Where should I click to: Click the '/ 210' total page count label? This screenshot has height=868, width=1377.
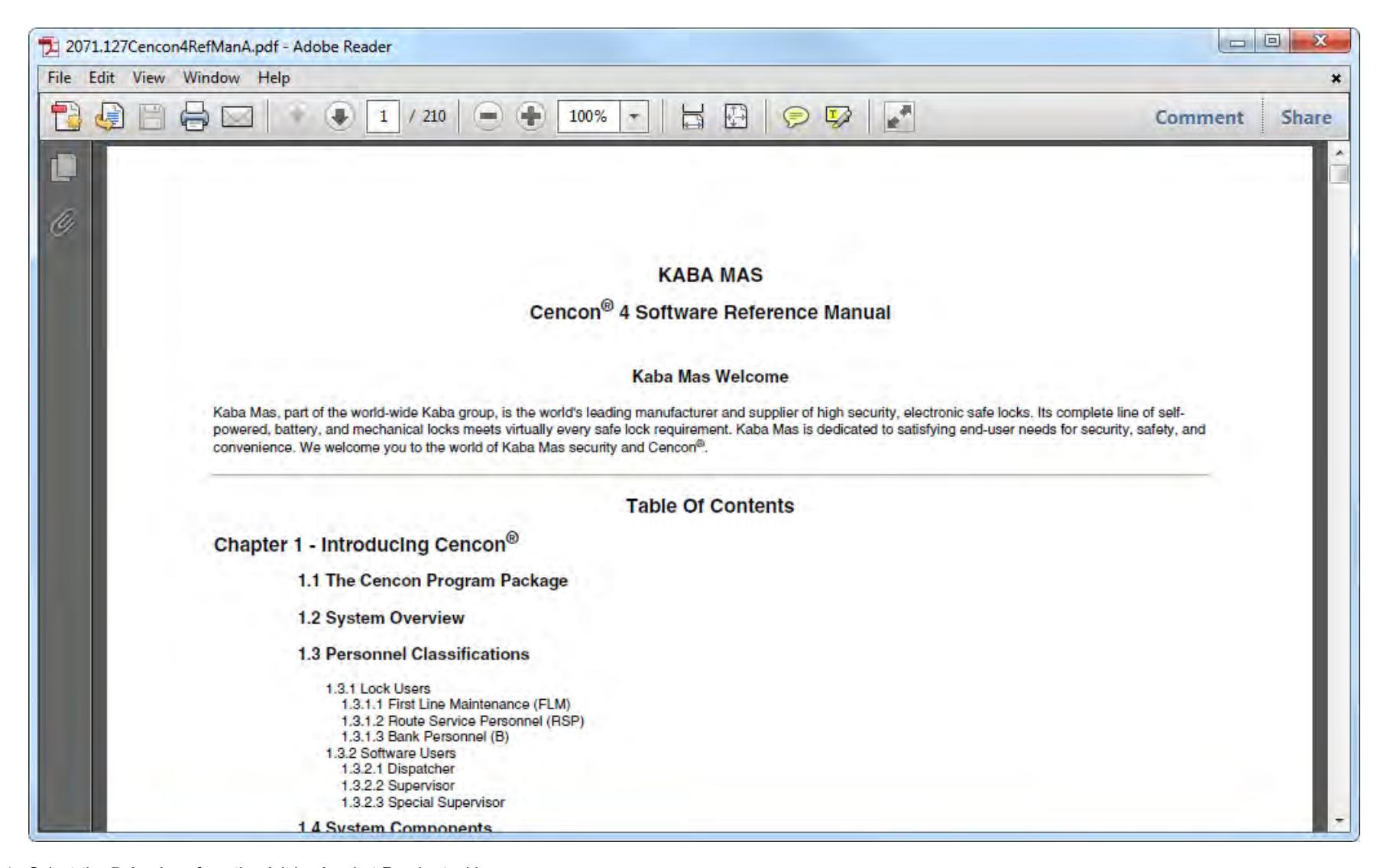[x=428, y=117]
